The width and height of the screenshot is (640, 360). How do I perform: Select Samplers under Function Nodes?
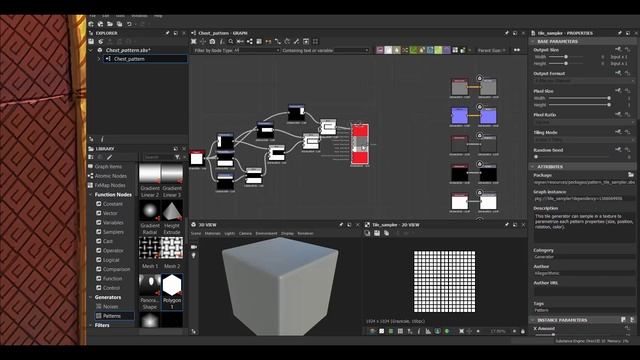(113, 232)
